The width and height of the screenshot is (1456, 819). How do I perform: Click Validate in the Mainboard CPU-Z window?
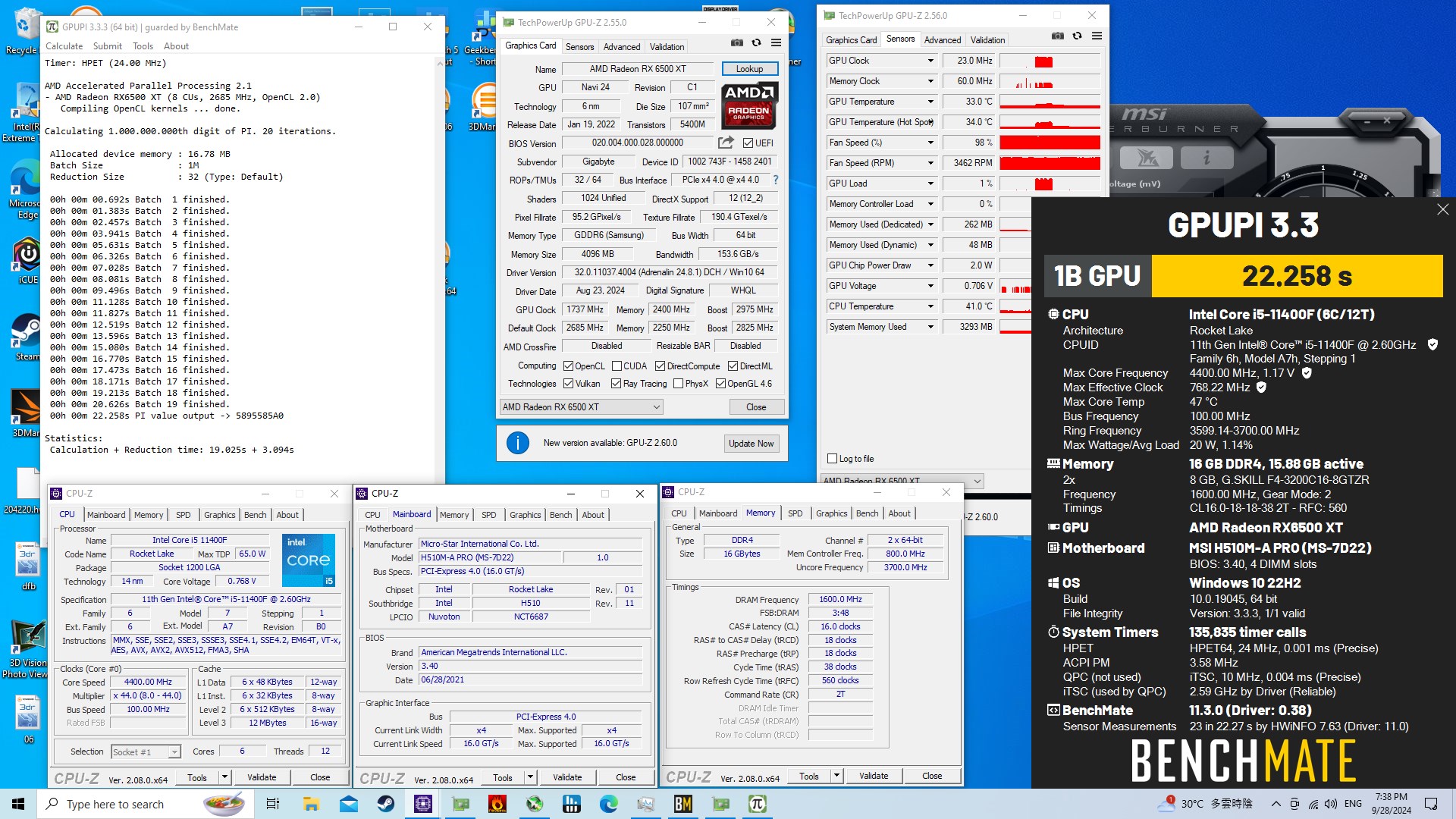(x=567, y=777)
